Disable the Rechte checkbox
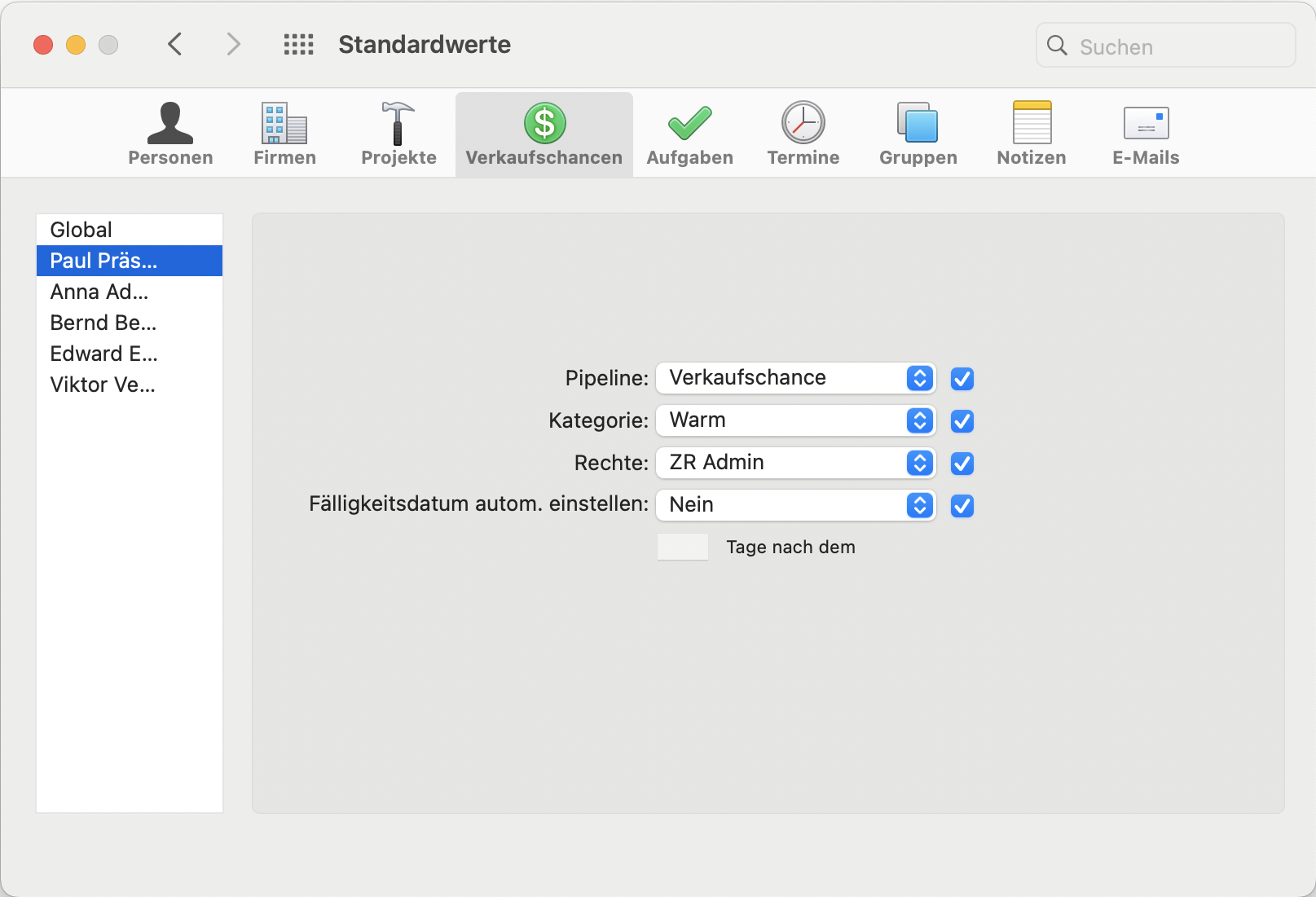Image resolution: width=1316 pixels, height=897 pixels. [962, 464]
